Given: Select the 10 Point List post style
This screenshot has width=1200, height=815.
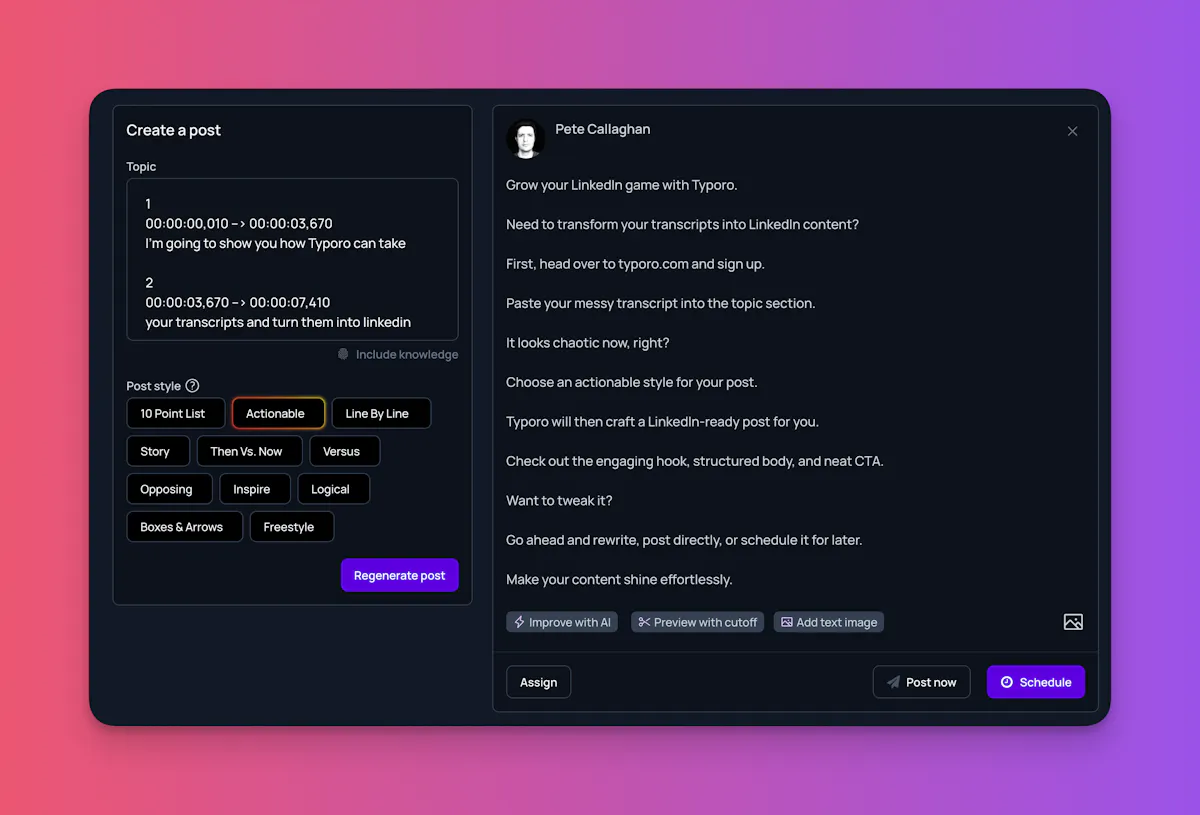Looking at the screenshot, I should tap(176, 414).
